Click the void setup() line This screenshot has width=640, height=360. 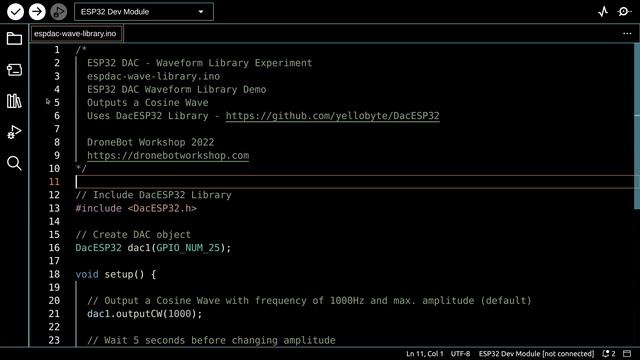tap(116, 274)
